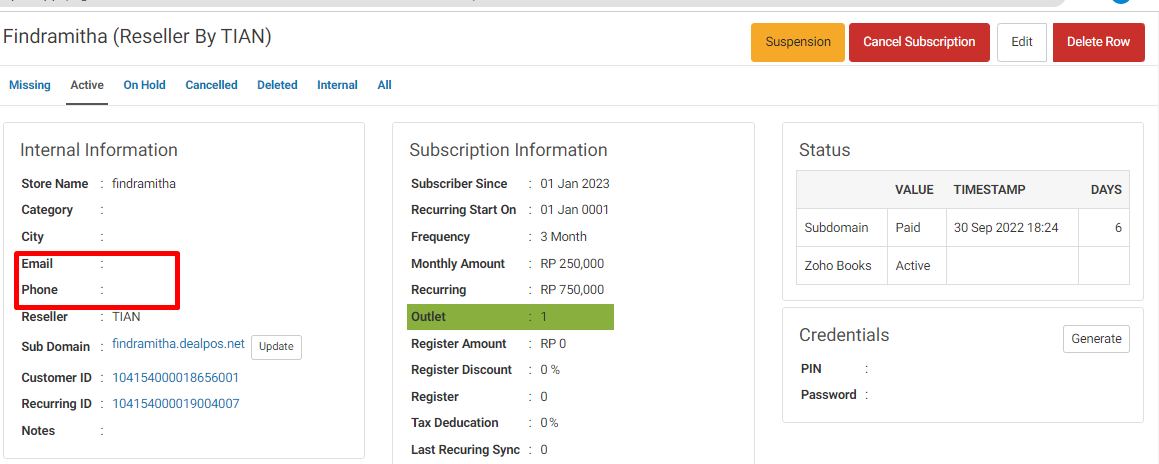
Task: Click the orange Suspension button
Action: coord(798,42)
